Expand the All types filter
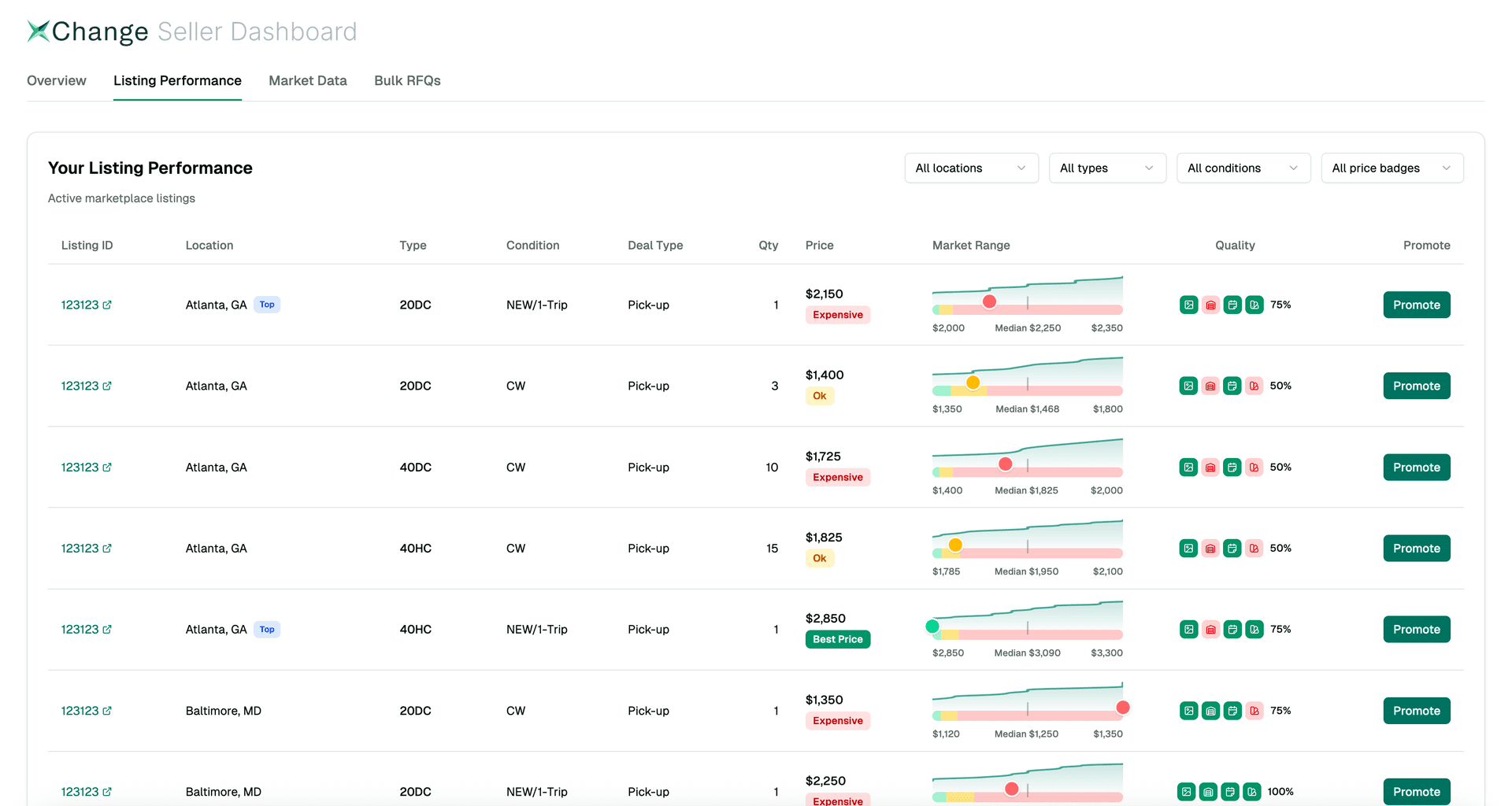The image size is (1512, 806). [x=1106, y=168]
